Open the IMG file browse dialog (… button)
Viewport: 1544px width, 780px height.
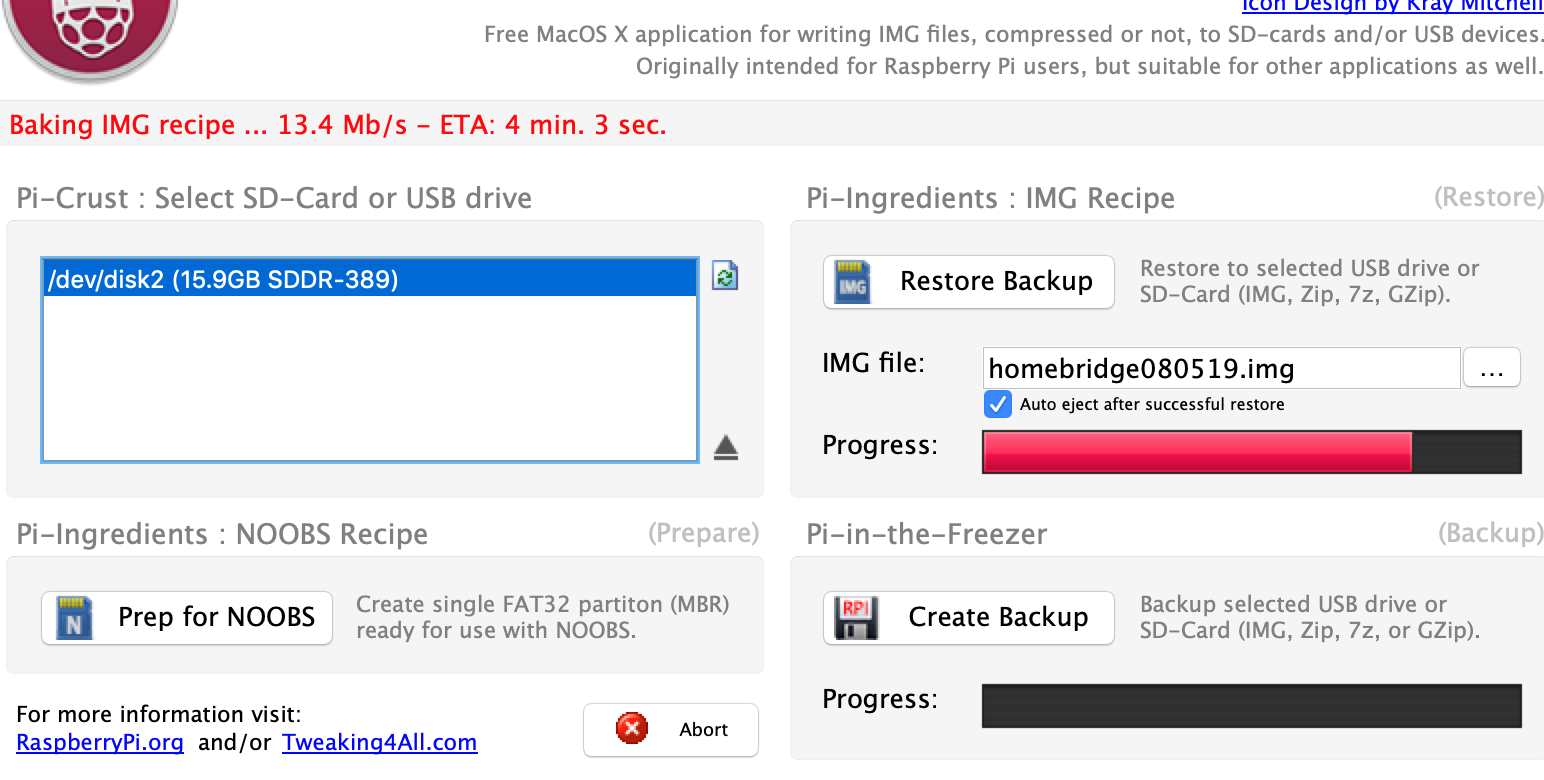pyautogui.click(x=1491, y=369)
